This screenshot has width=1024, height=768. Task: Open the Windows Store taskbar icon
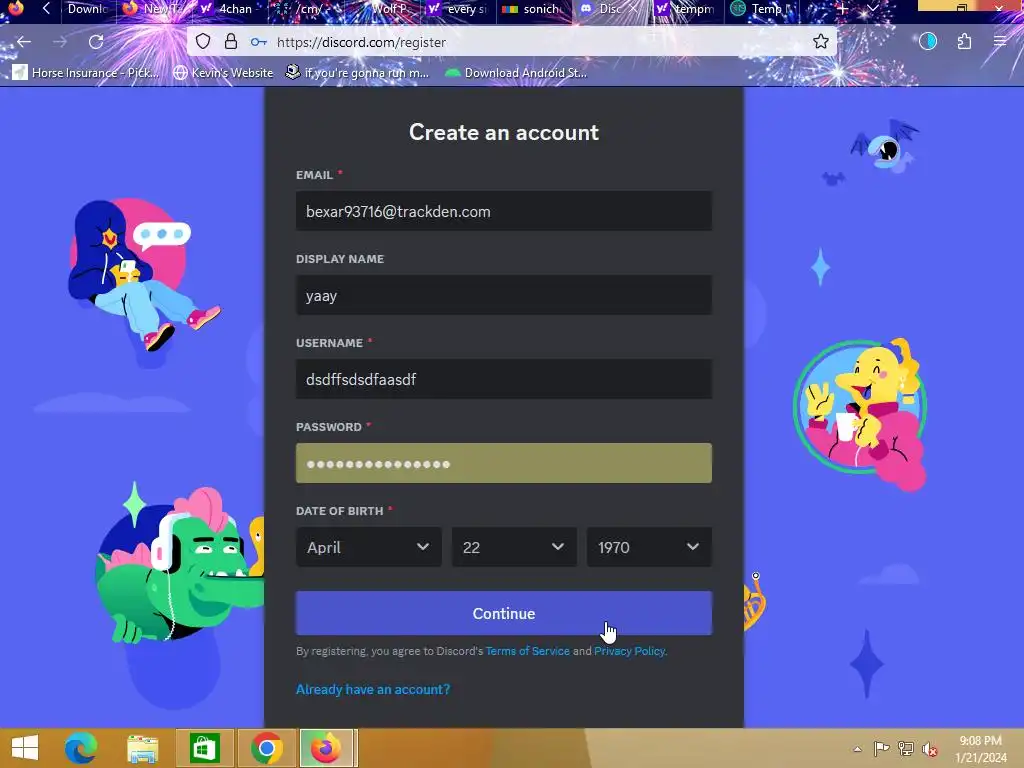[204, 748]
